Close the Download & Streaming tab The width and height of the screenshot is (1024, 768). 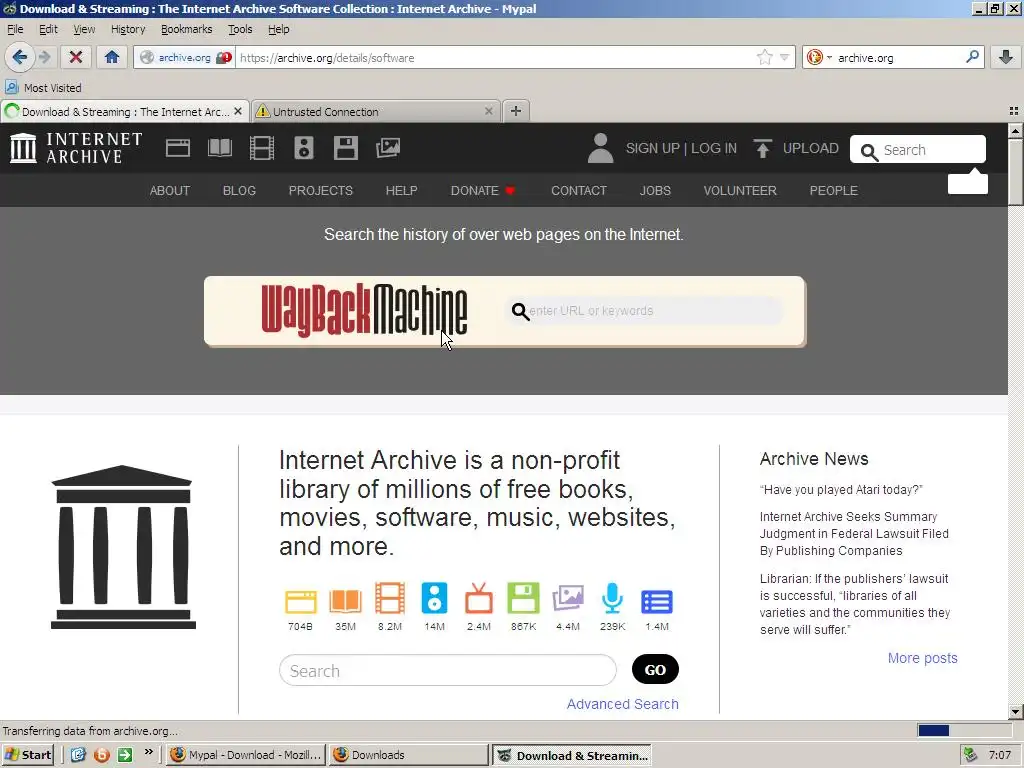coord(238,112)
